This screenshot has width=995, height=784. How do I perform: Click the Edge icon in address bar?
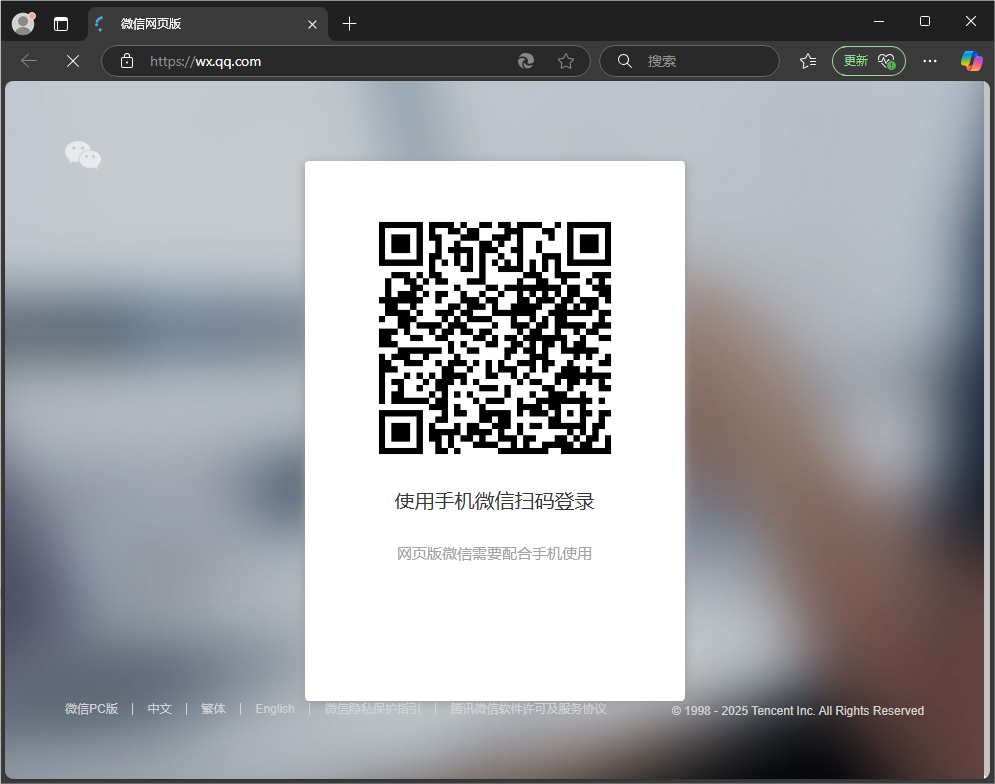pos(526,61)
